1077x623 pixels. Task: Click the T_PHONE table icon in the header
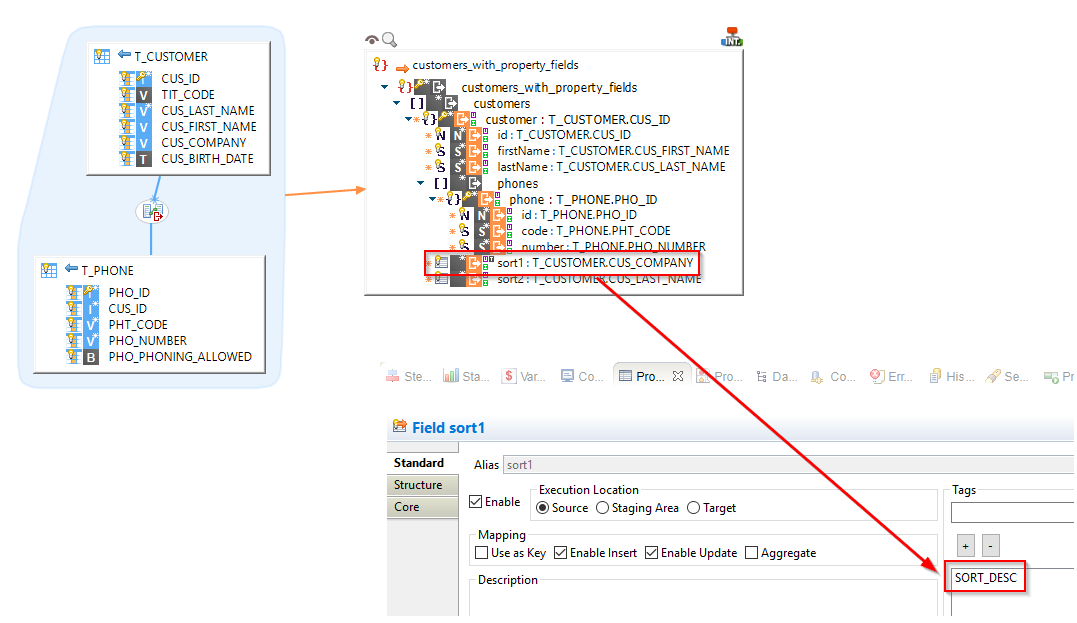click(49, 270)
